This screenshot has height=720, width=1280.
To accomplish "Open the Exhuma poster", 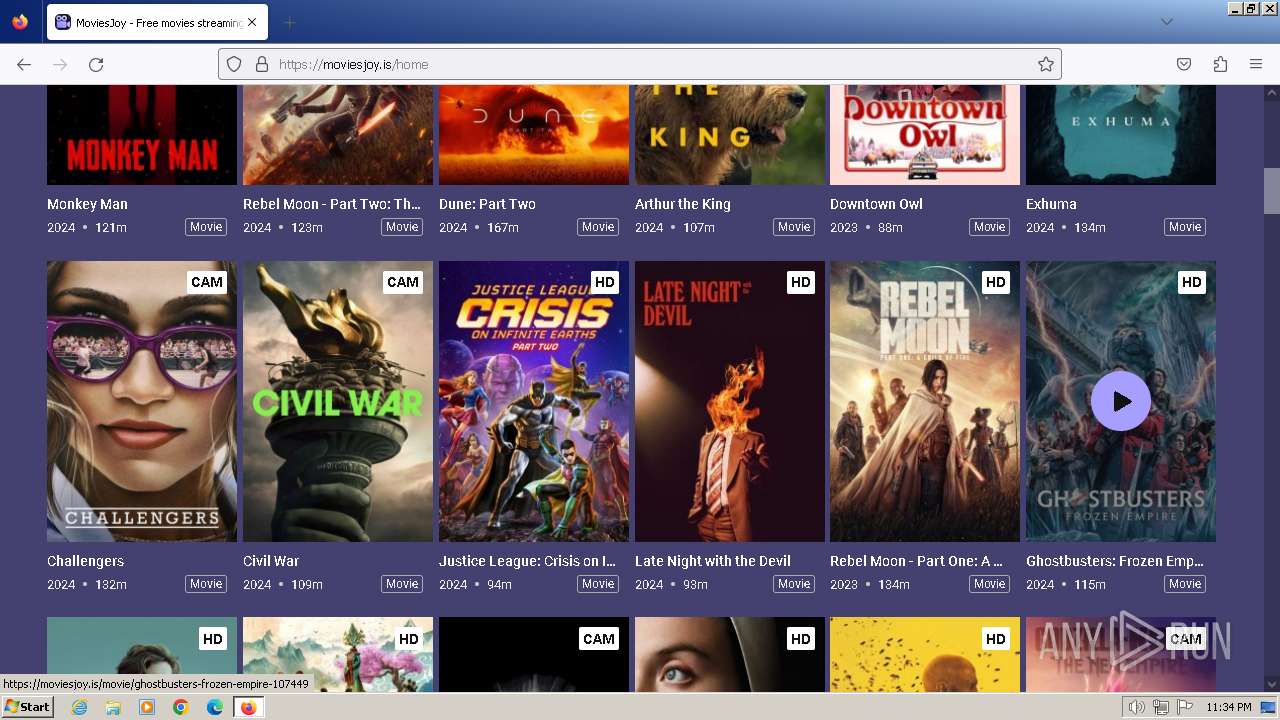I will tap(1121, 135).
